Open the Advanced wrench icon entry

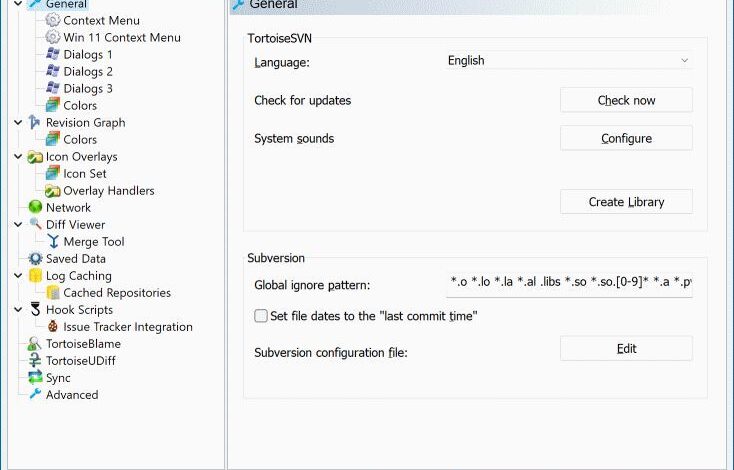point(35,394)
